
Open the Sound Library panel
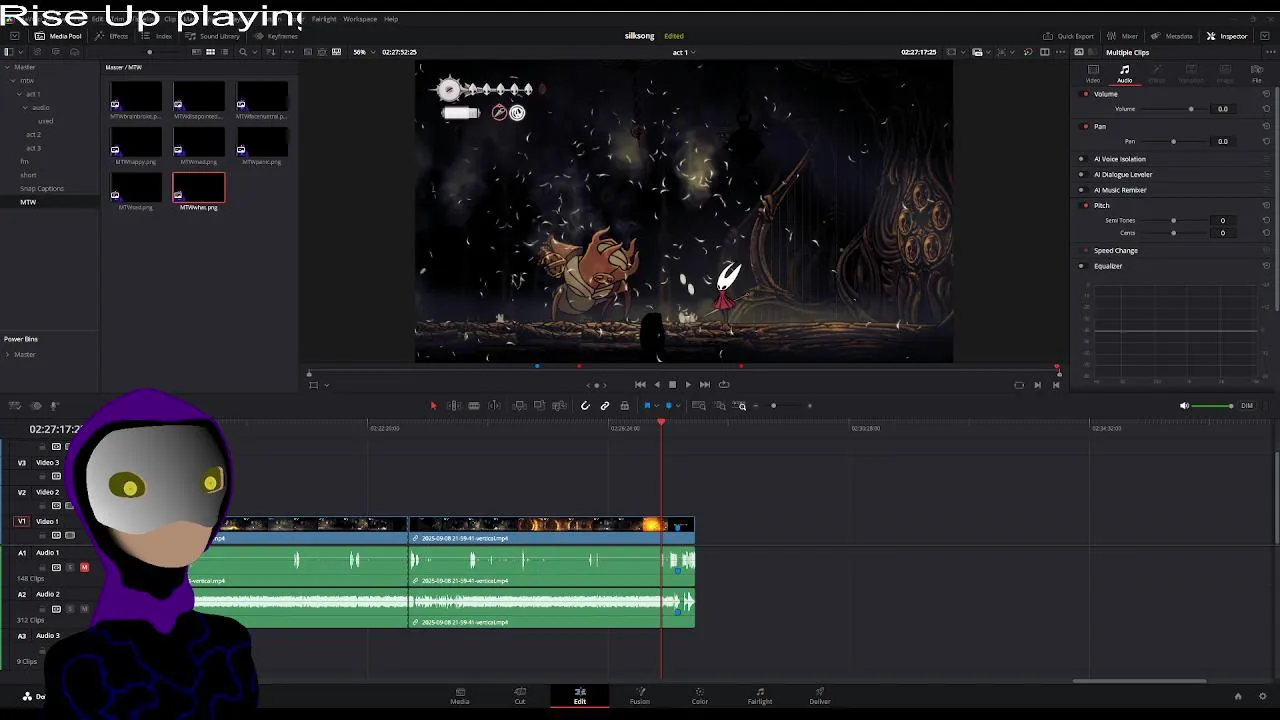213,36
